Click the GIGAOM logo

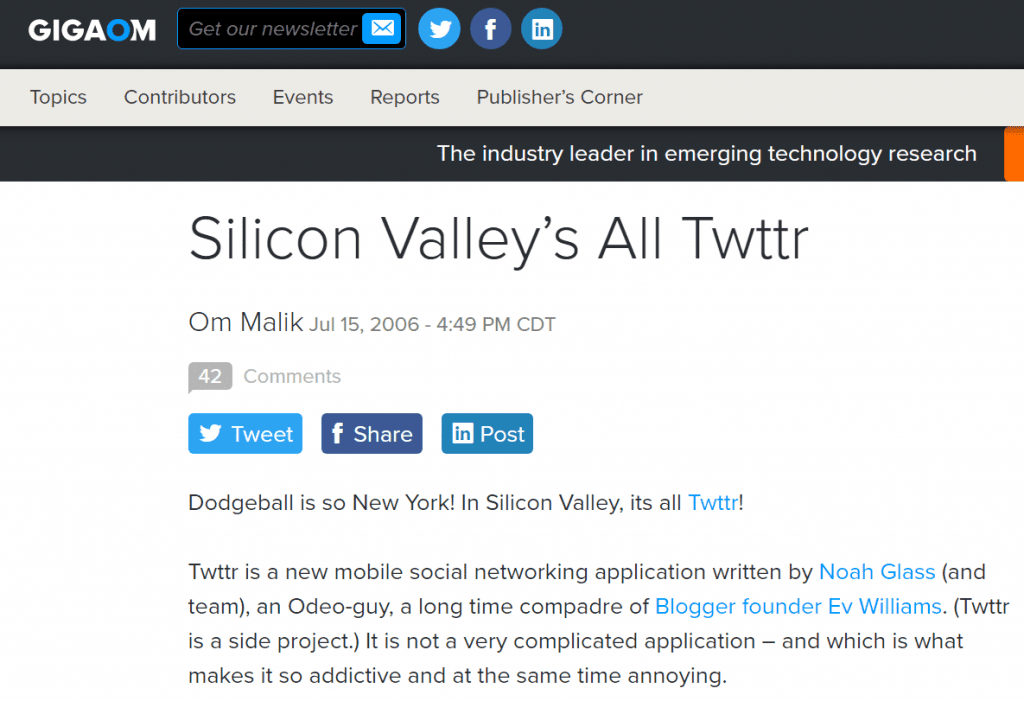91,29
